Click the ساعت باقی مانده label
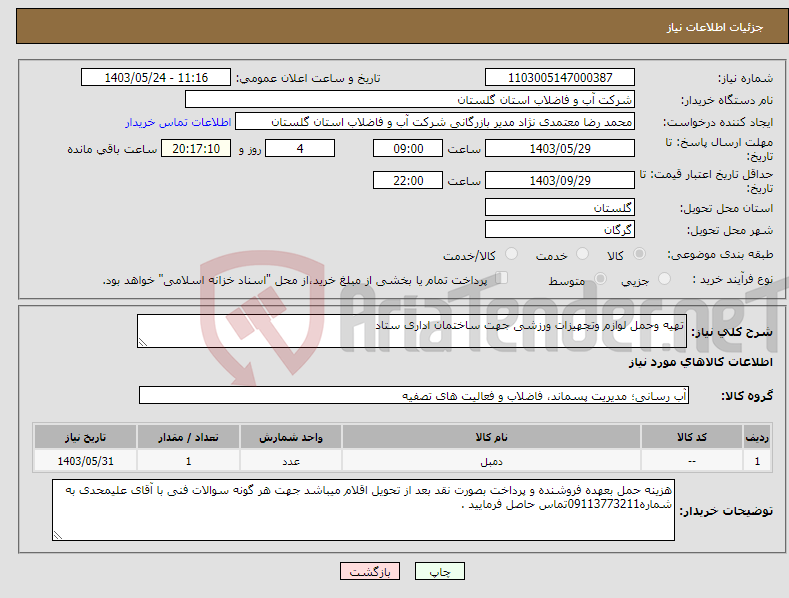Image resolution: width=789 pixels, height=598 pixels. click(112, 149)
